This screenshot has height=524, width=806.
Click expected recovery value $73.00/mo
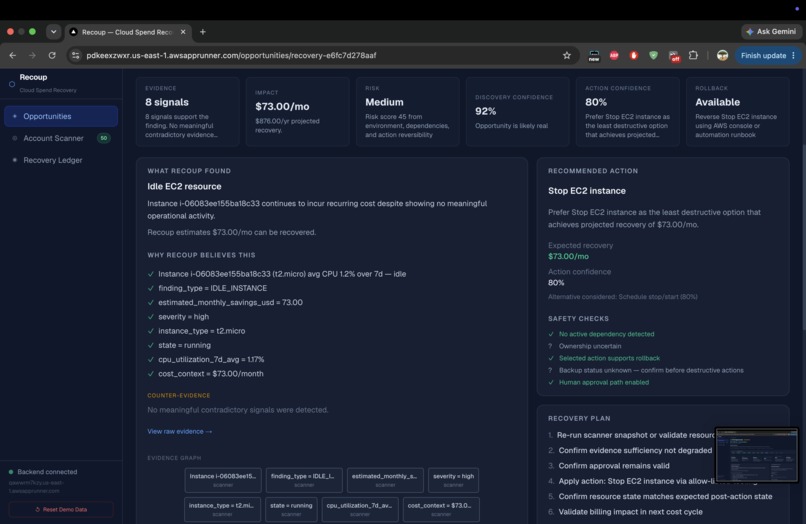click(x=568, y=256)
